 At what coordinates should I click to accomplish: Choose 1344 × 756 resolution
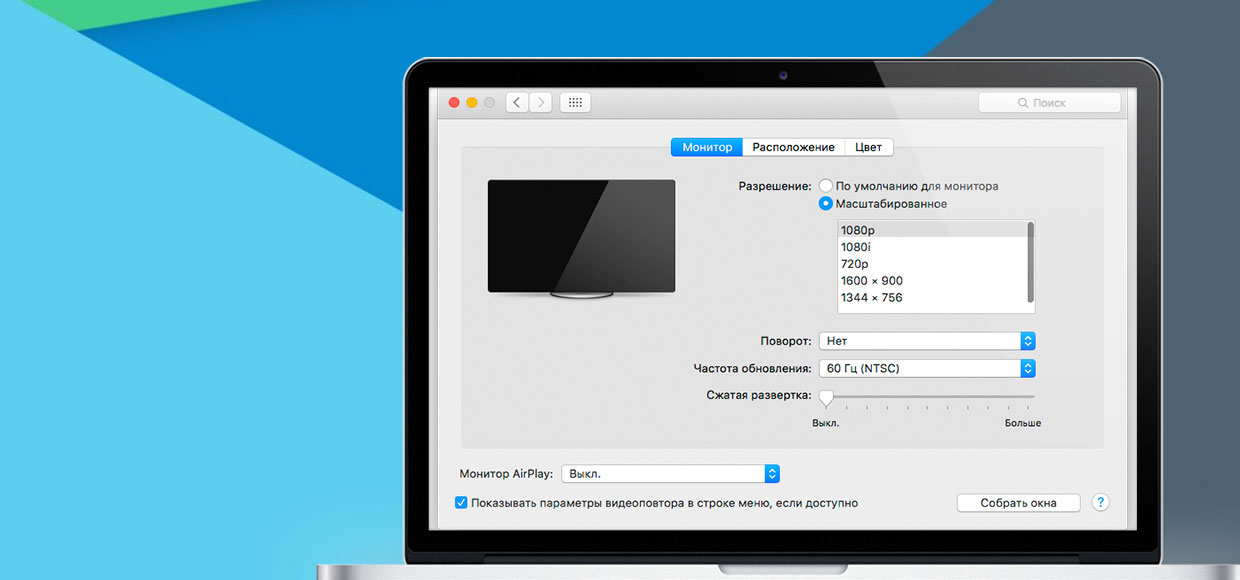pyautogui.click(x=931, y=298)
